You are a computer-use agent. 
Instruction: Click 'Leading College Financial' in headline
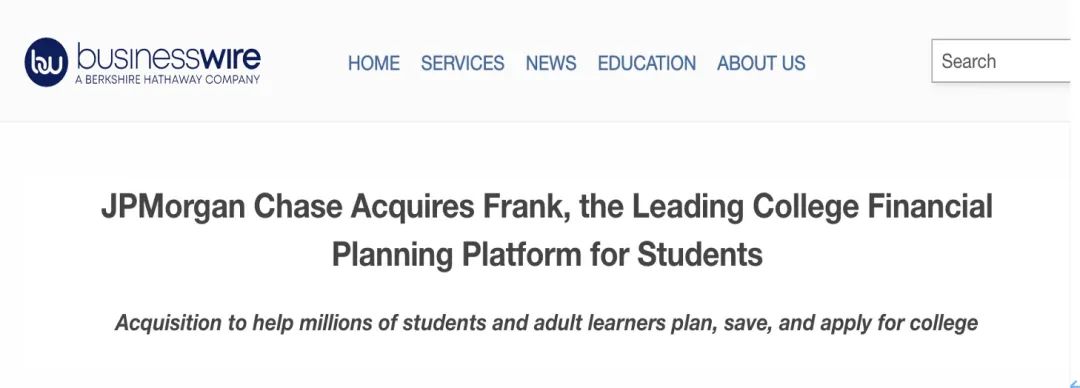(813, 207)
